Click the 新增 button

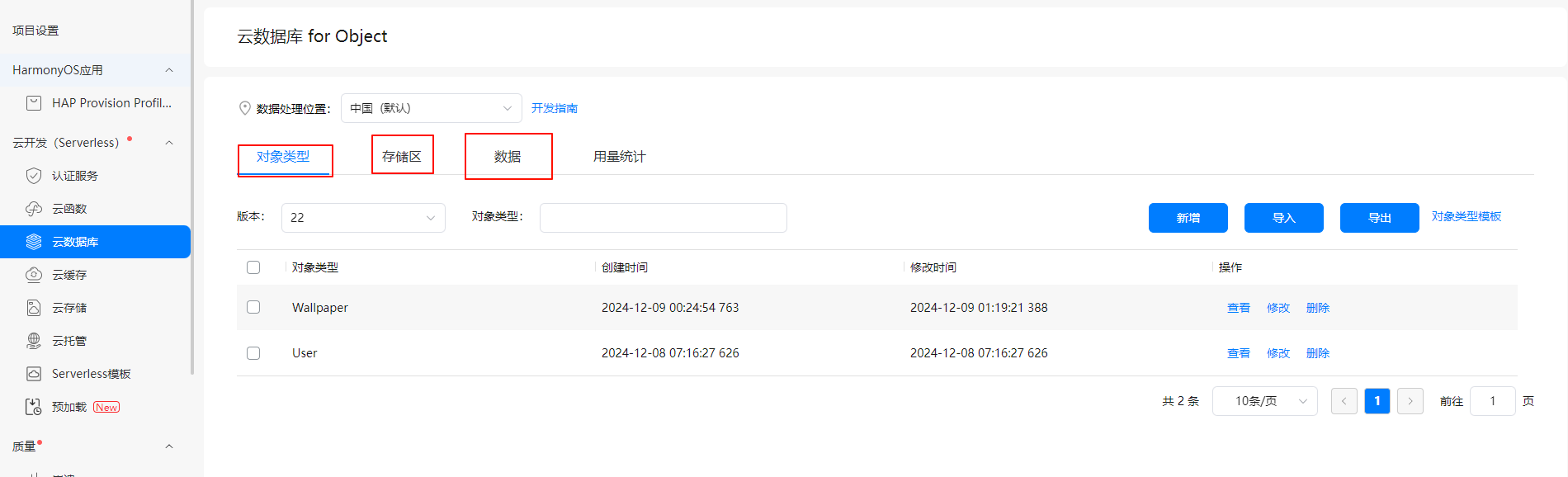(x=1188, y=218)
